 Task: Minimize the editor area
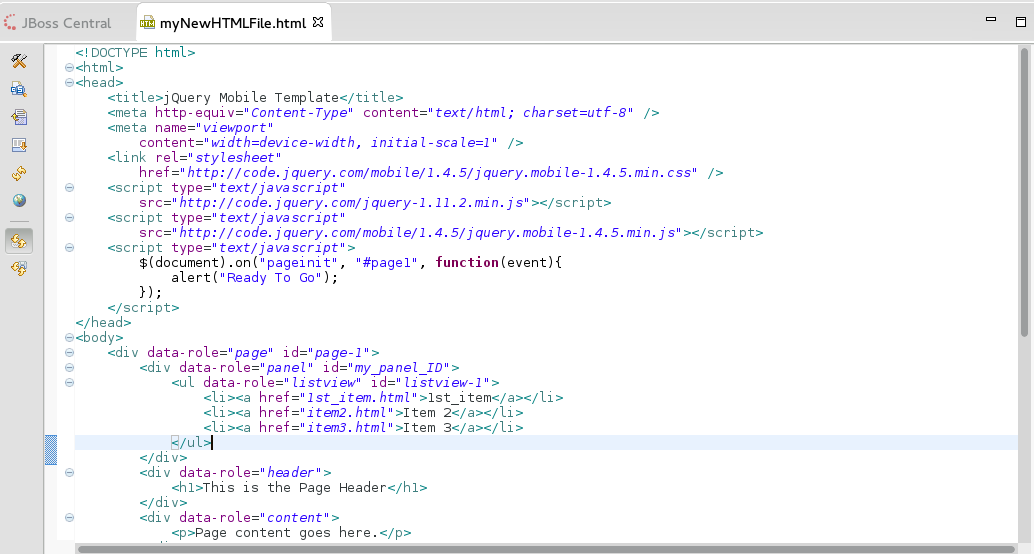(990, 20)
